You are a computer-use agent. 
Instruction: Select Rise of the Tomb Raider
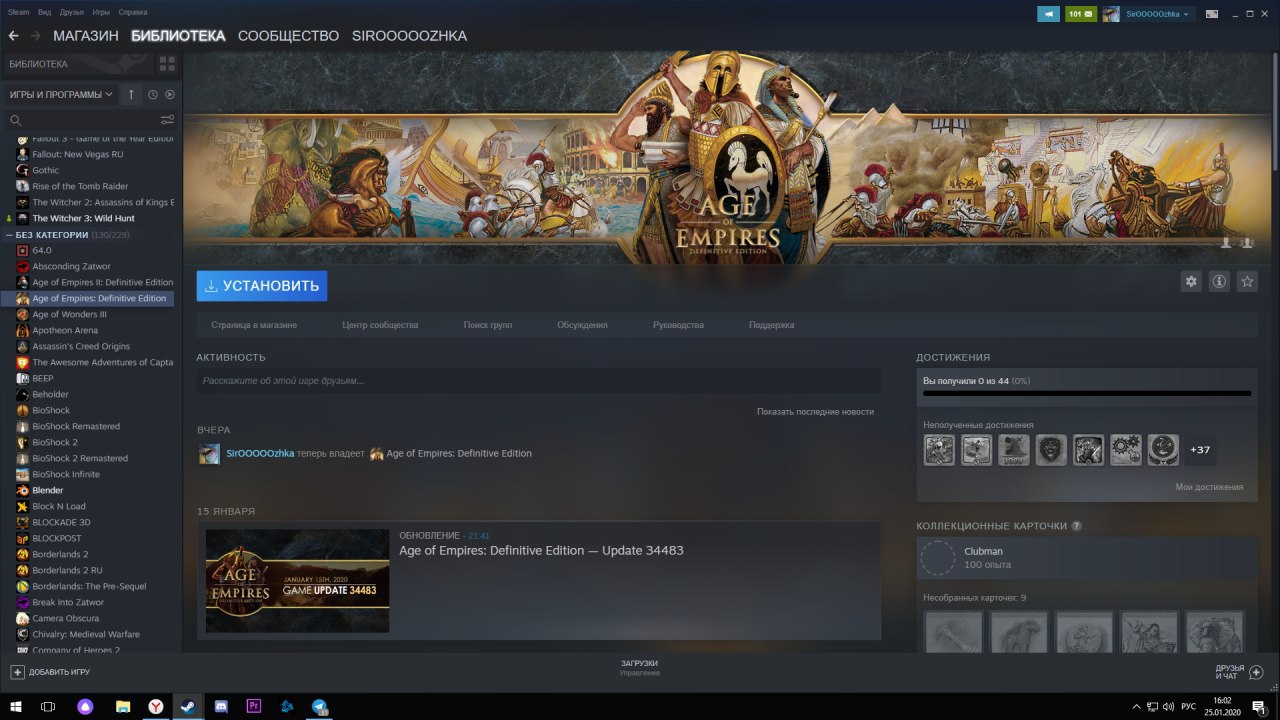pyautogui.click(x=80, y=186)
